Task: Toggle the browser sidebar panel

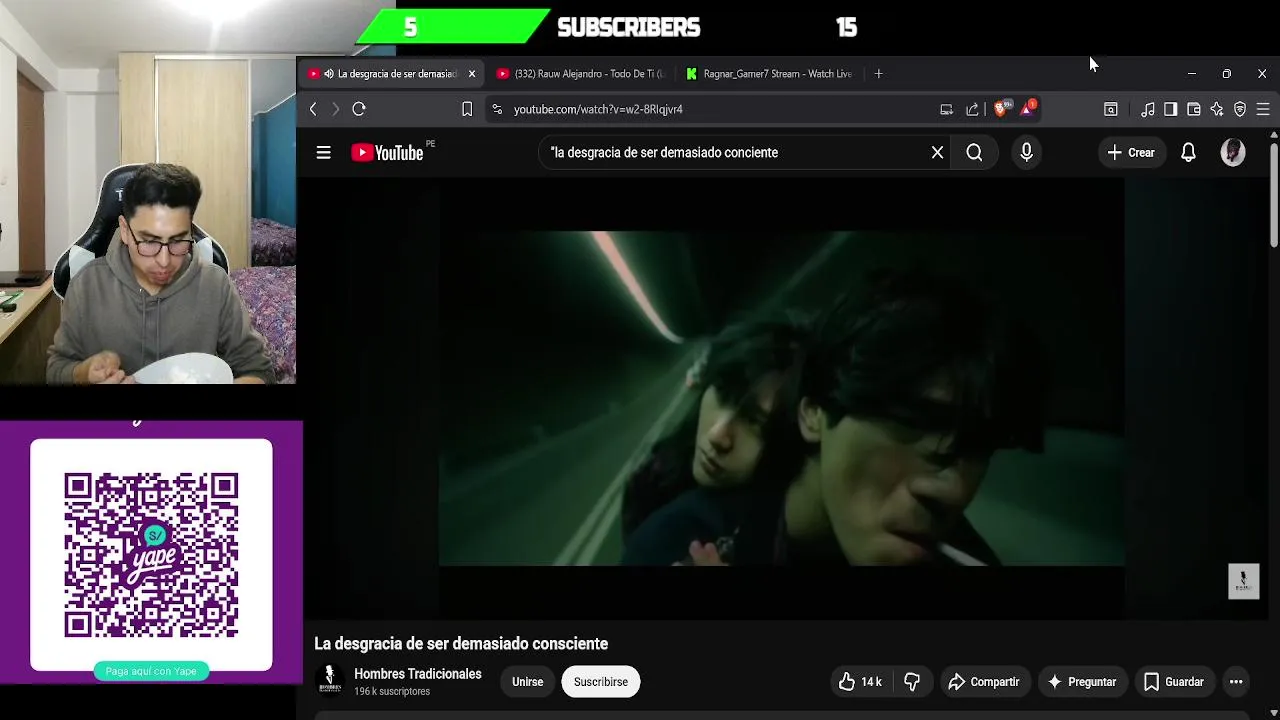Action: coord(1170,109)
